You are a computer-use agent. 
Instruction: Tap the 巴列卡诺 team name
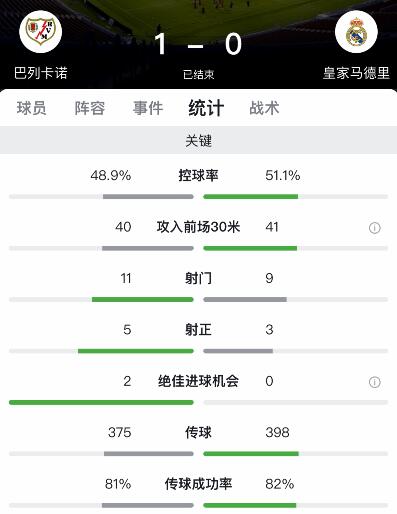tap(41, 73)
